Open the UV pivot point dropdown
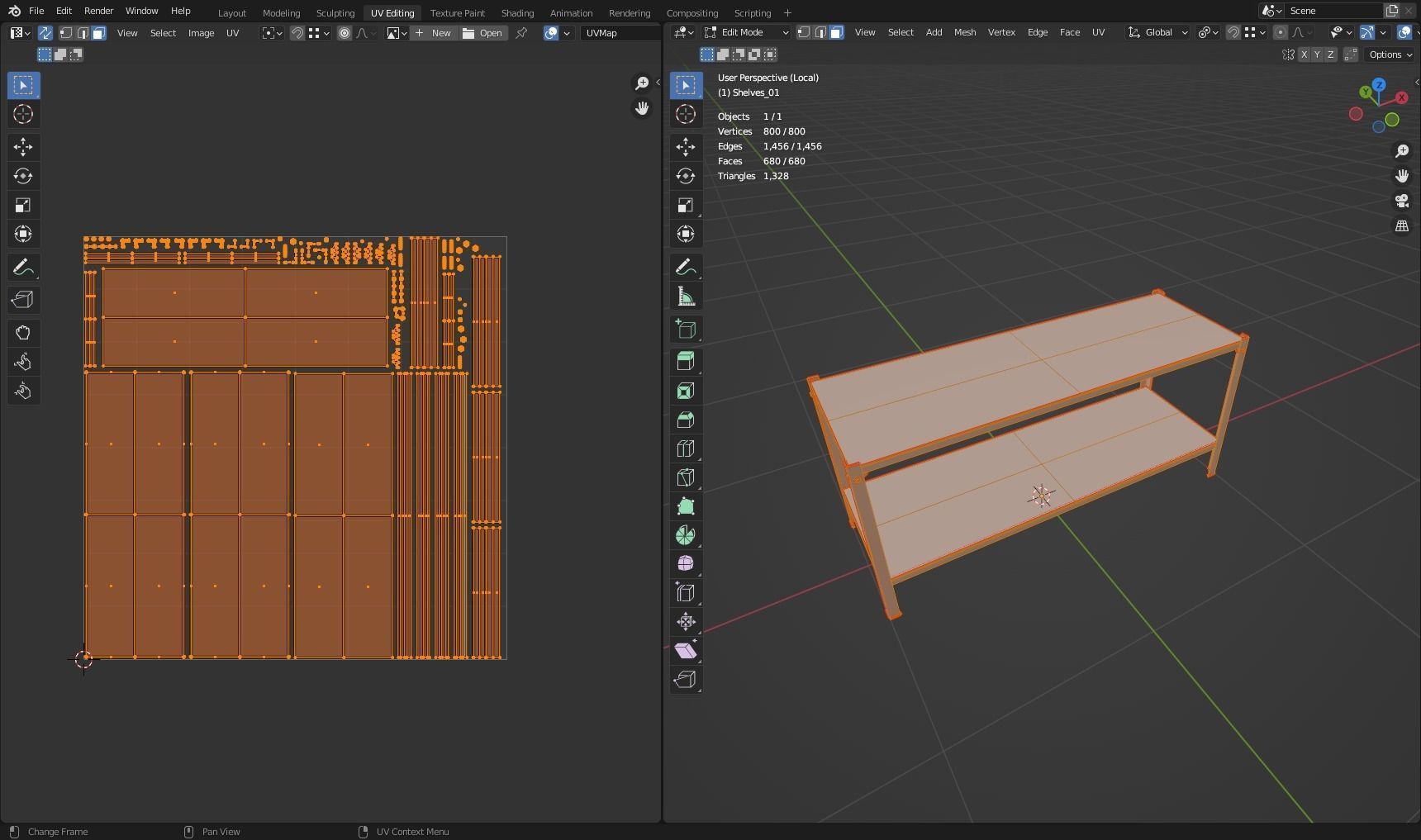Screen dimensions: 1421x840 [272, 33]
